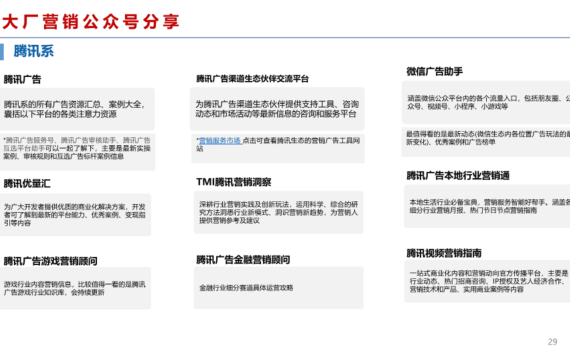570x360 pixels.
Task: Click the page number 29
Action: (x=552, y=342)
